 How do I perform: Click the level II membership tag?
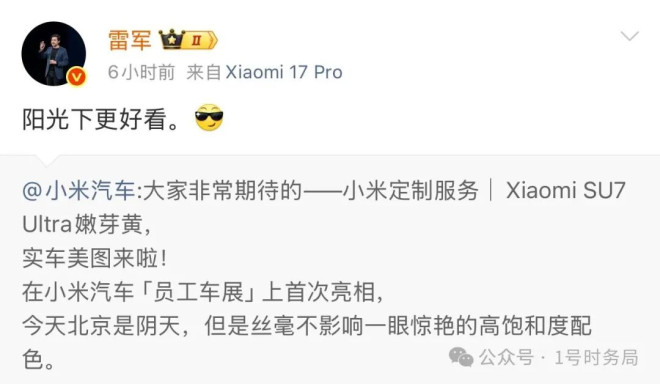[x=201, y=40]
